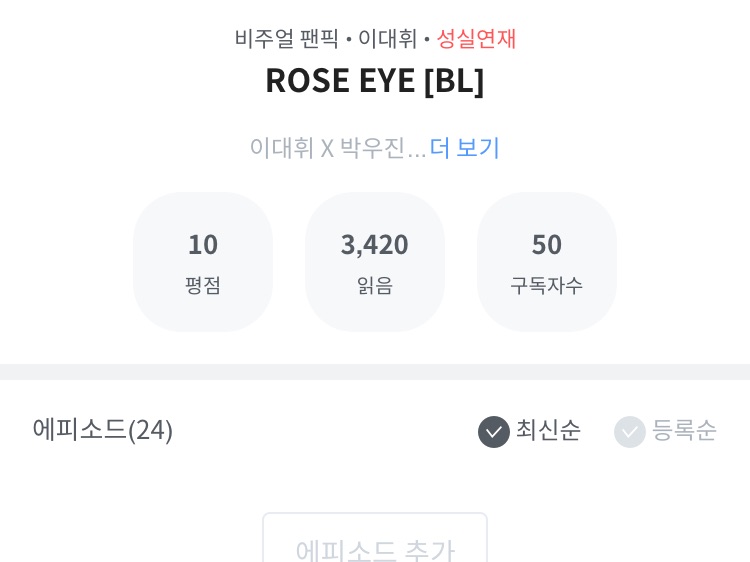Click the ellipsis after 박우진
Screen dimensions: 750x562
click(x=417, y=150)
